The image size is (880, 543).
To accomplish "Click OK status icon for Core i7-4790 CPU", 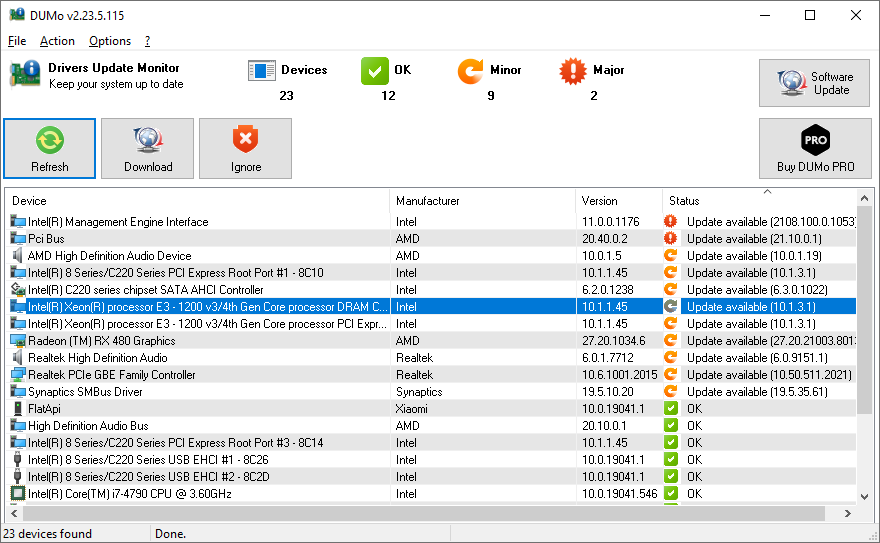I will 670,494.
